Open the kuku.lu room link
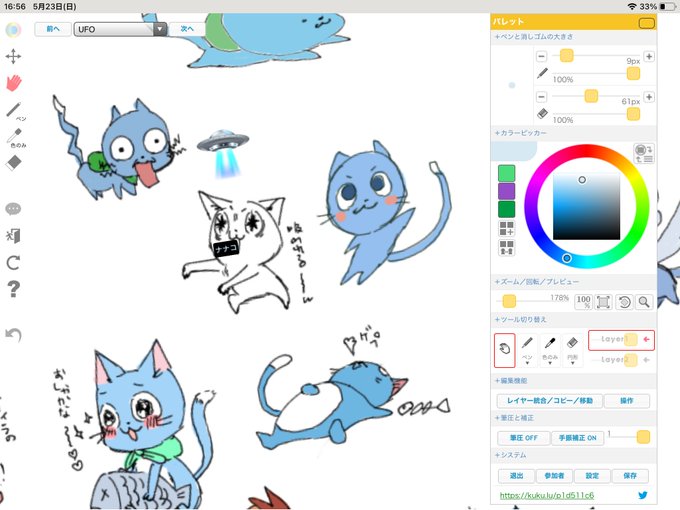The width and height of the screenshot is (680, 510). [x=546, y=495]
